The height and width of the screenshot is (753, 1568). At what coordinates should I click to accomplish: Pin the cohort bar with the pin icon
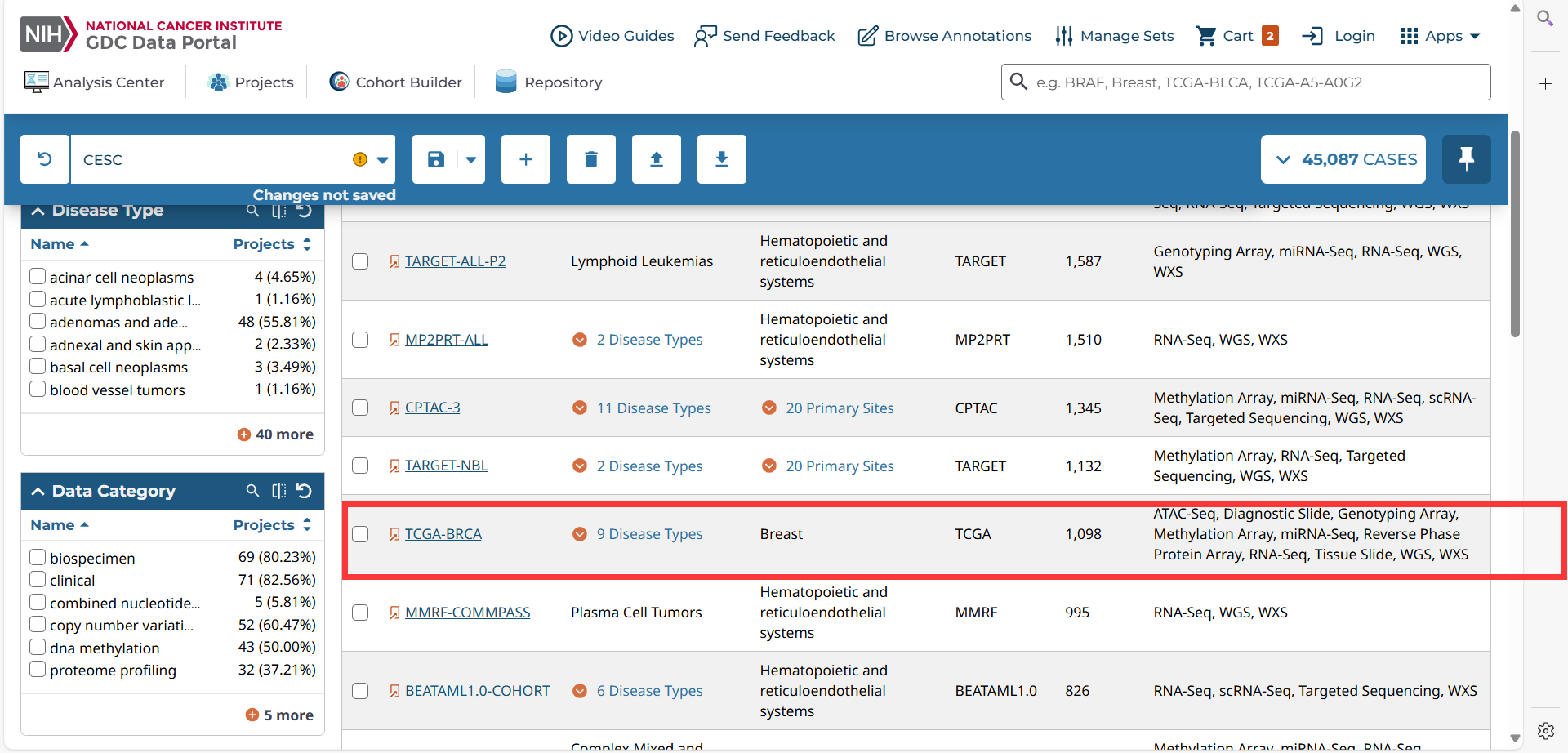tap(1467, 159)
